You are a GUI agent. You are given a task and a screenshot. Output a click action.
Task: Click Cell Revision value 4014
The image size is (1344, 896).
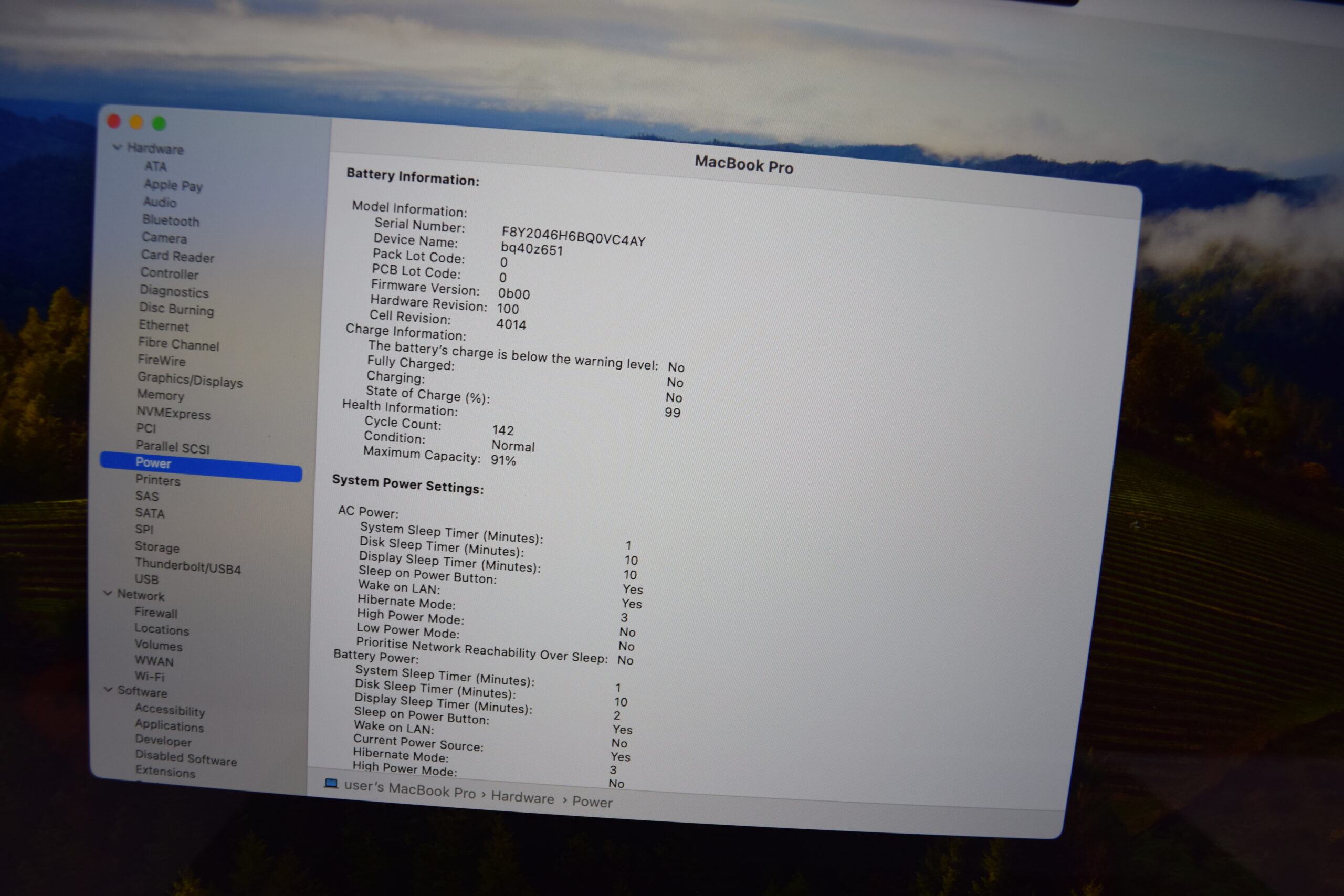[x=511, y=324]
